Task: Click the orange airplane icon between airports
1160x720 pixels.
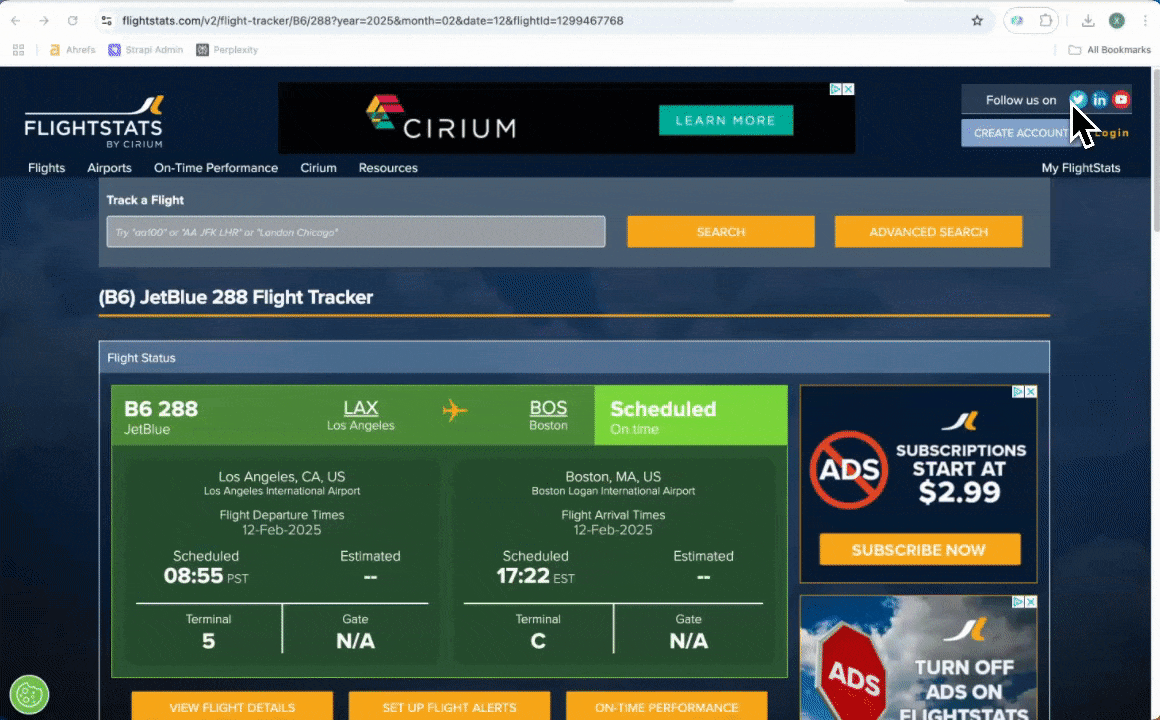Action: (455, 410)
